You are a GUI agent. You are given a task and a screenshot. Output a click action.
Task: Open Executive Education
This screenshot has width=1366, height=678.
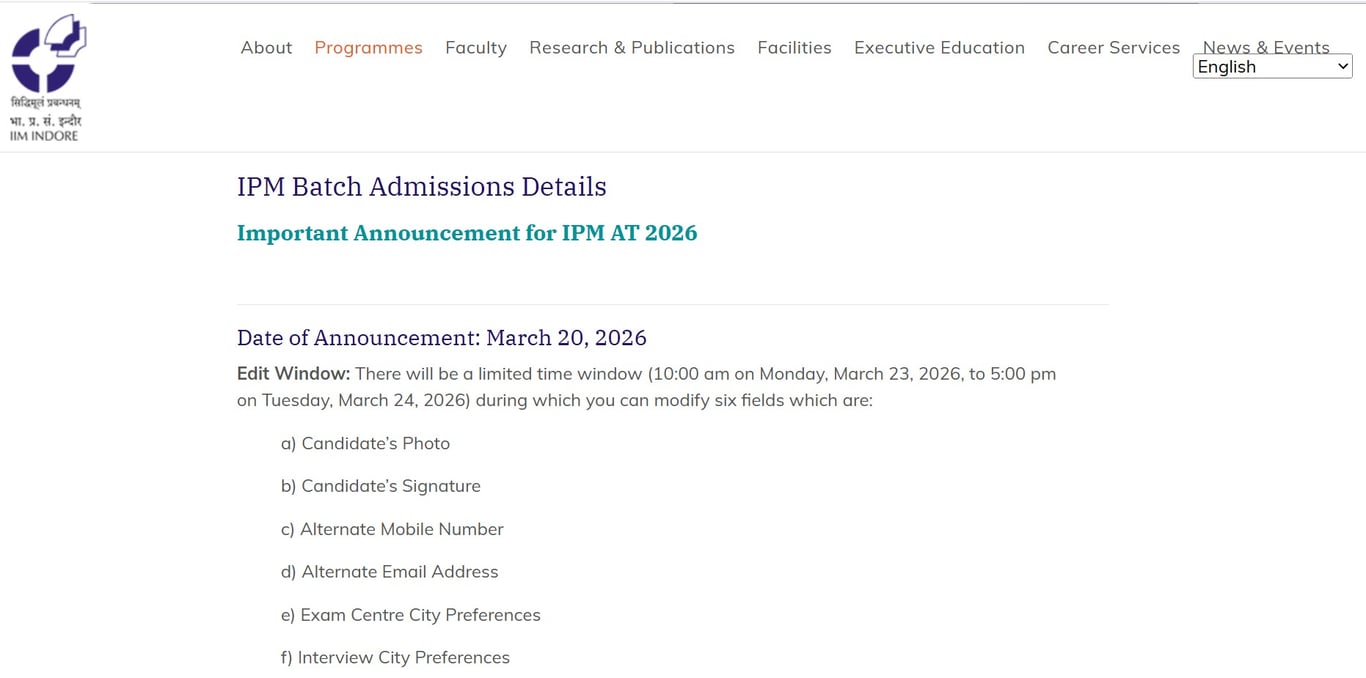tap(938, 47)
